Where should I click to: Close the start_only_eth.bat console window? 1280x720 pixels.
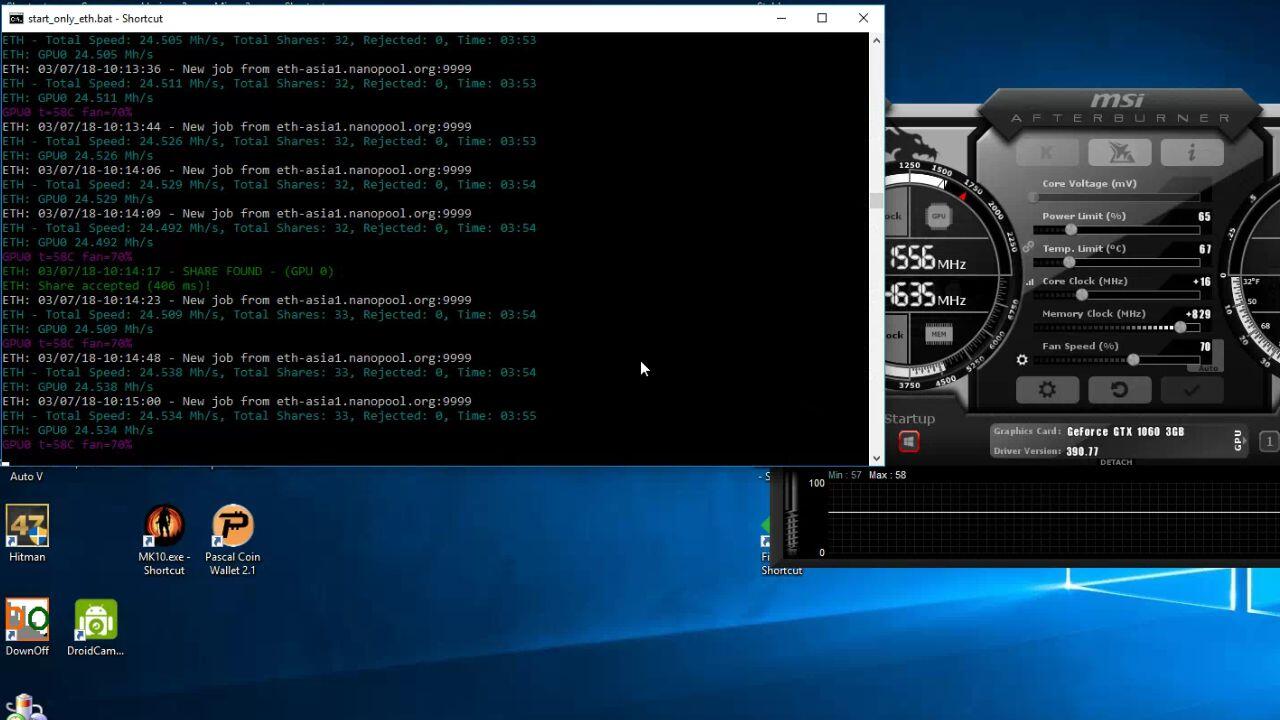click(x=863, y=18)
